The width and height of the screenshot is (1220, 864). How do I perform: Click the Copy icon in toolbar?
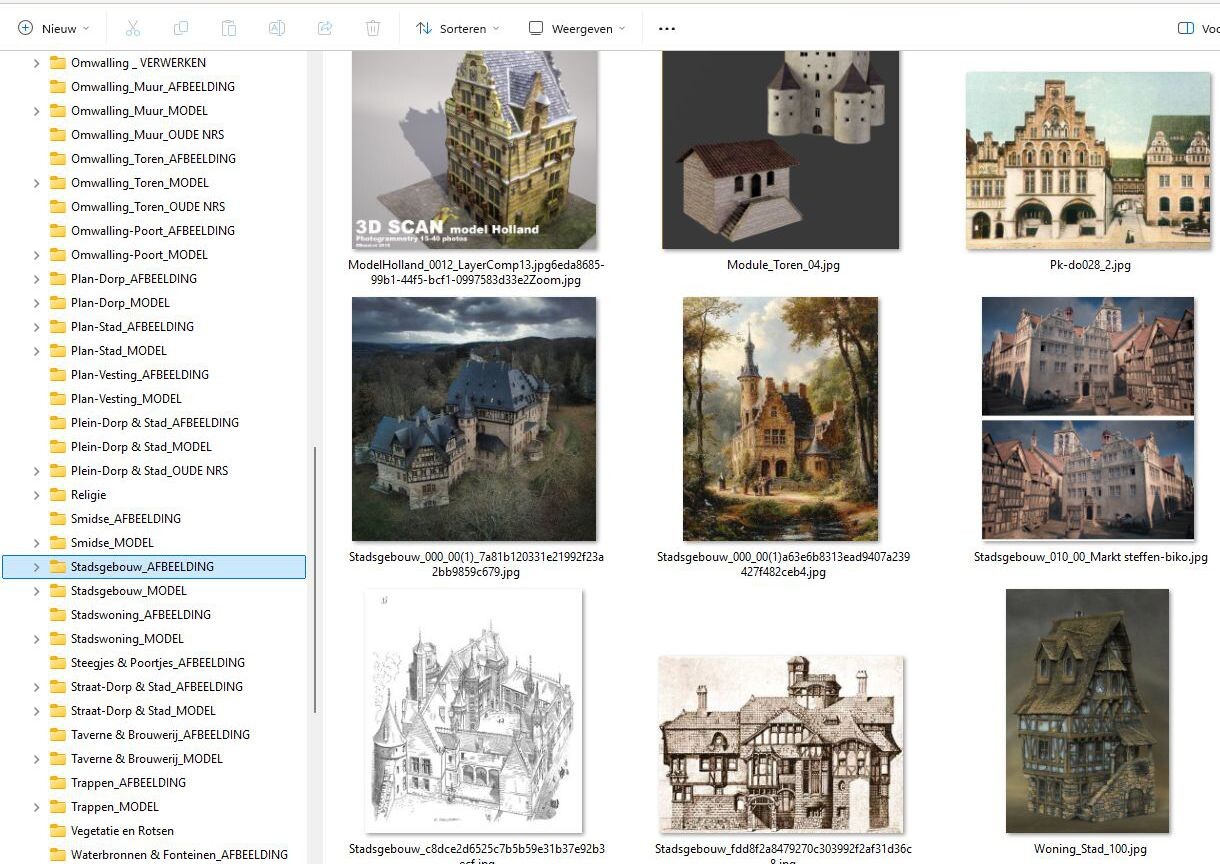click(x=181, y=29)
